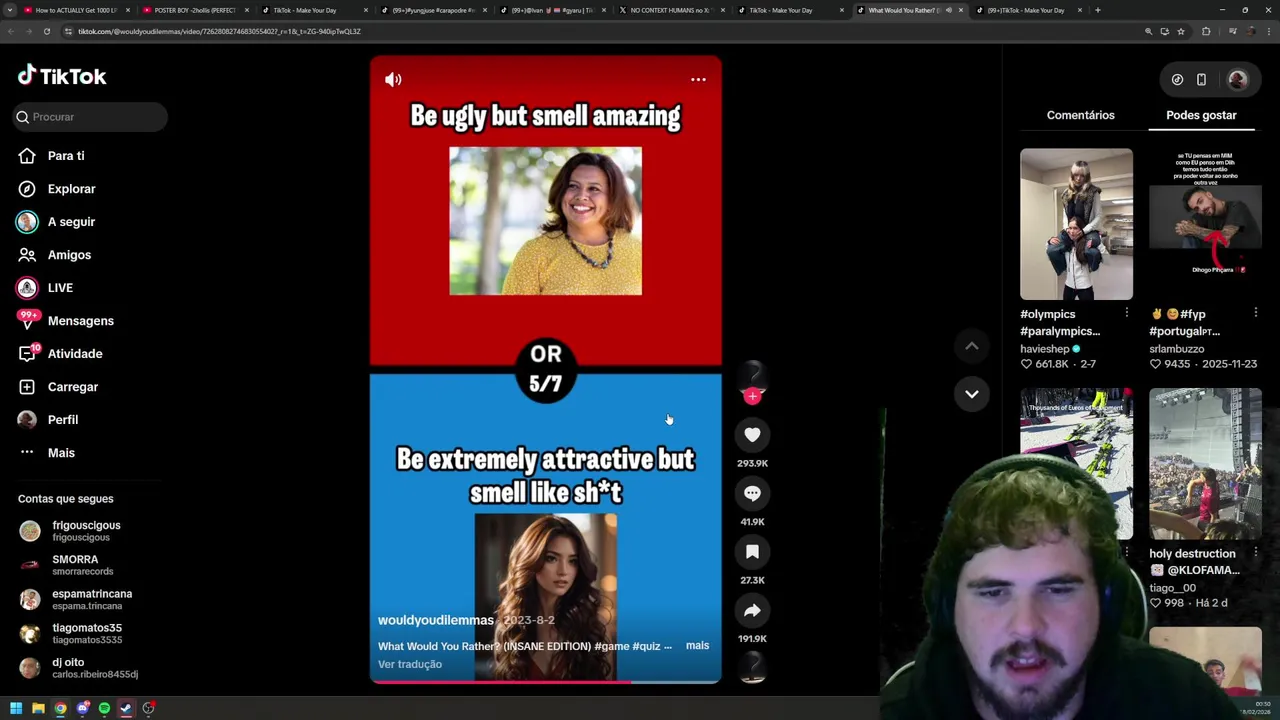Viewport: 1280px width, 720px height.
Task: Open the Windows Start menu
Action: pyautogui.click(x=16, y=708)
